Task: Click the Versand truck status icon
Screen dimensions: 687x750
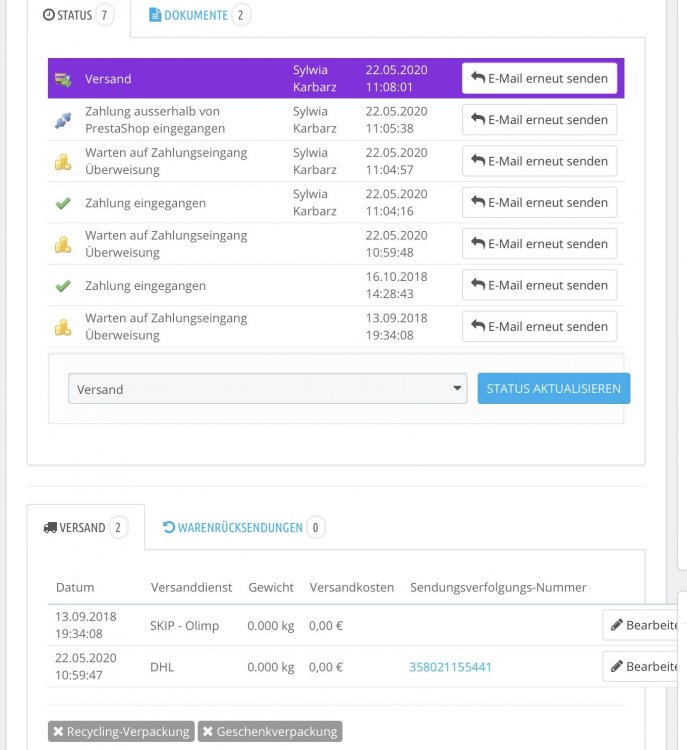Action: point(63,79)
